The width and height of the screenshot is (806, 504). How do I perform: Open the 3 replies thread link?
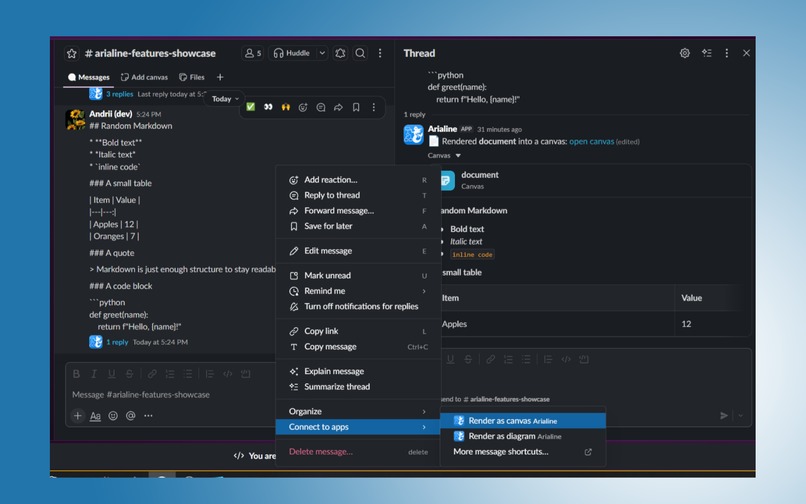coord(119,94)
